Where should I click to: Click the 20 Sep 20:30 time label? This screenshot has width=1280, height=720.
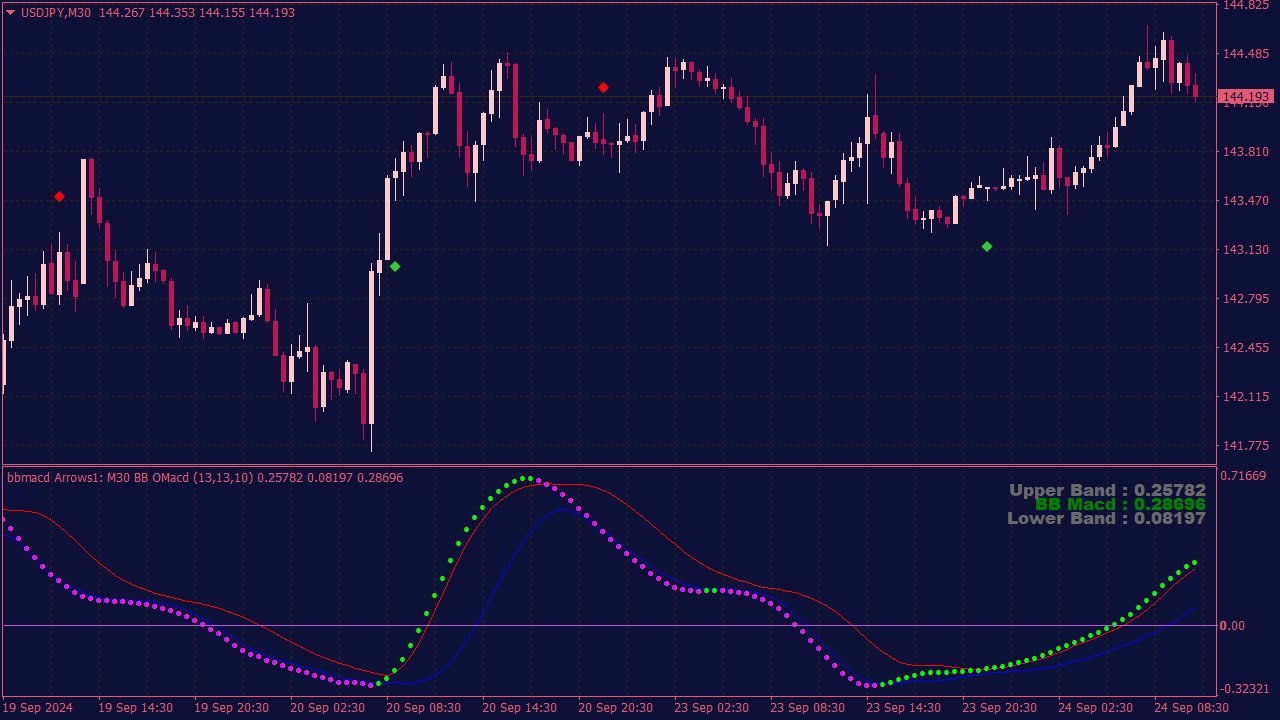click(x=615, y=708)
